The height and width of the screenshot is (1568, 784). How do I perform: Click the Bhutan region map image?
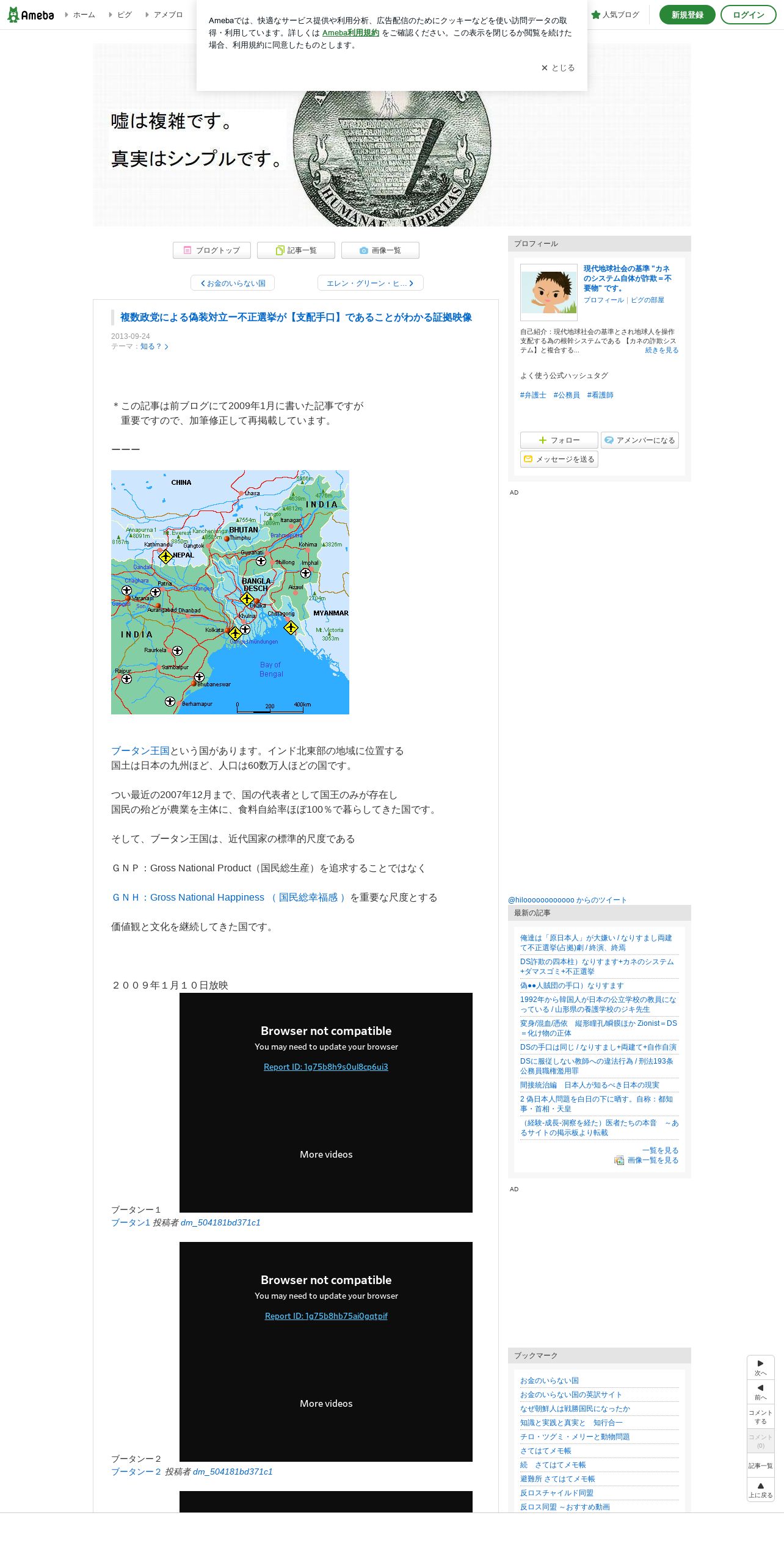[230, 592]
